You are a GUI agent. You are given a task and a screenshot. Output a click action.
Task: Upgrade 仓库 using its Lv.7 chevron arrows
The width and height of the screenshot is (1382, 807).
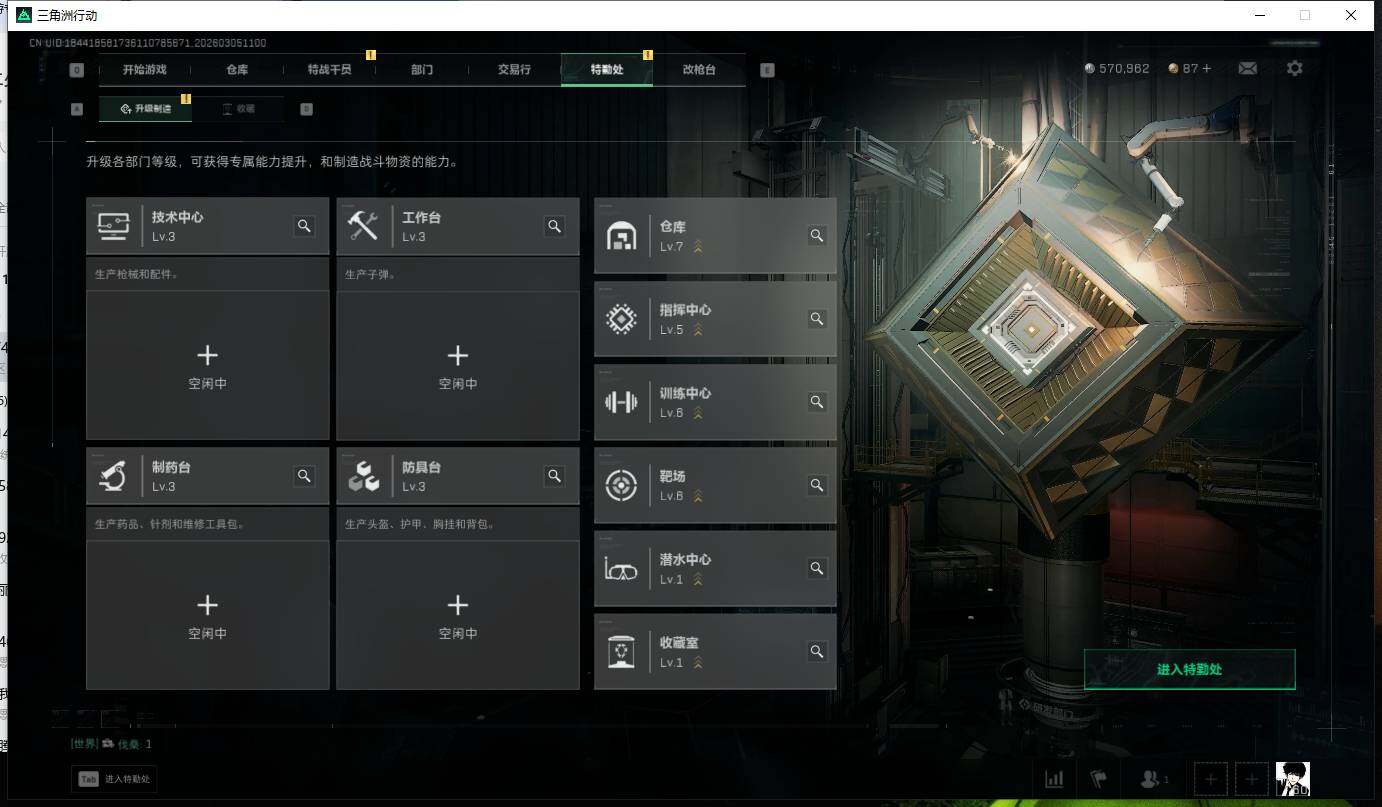click(x=698, y=247)
